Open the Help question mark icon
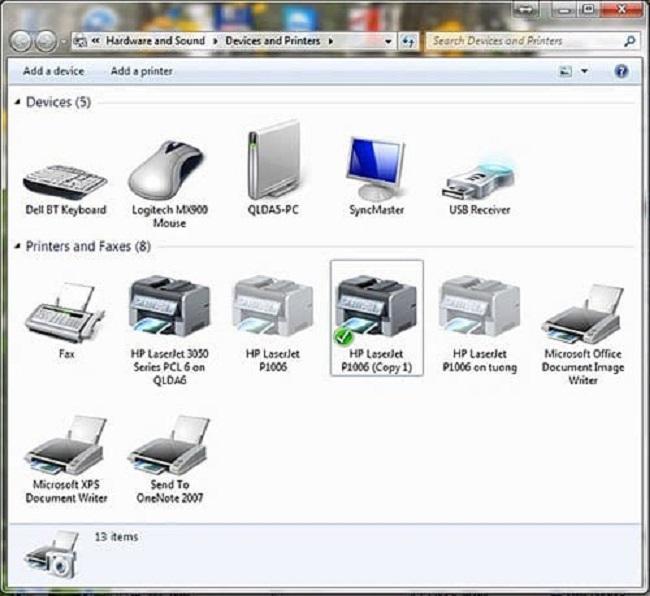650x596 pixels. pos(621,71)
